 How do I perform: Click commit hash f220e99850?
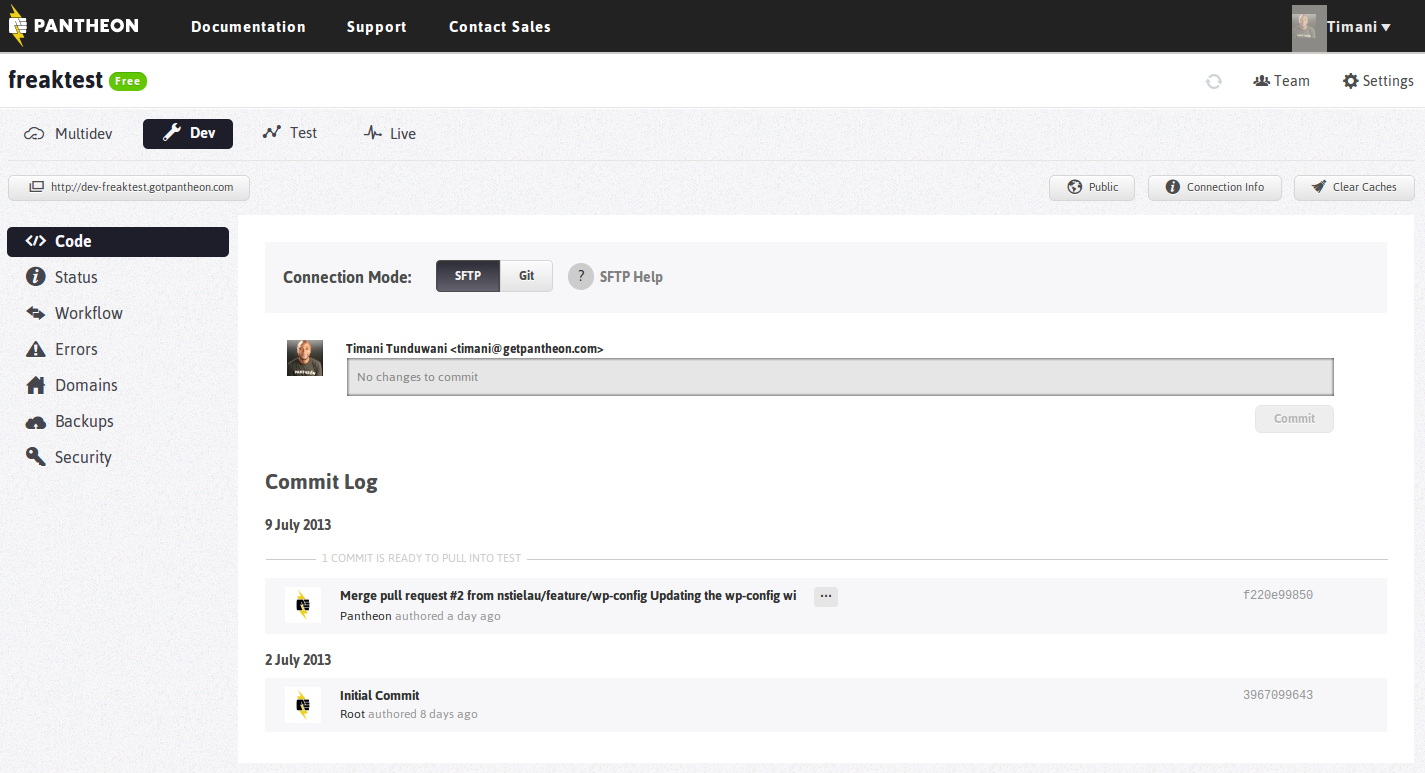(x=1278, y=595)
